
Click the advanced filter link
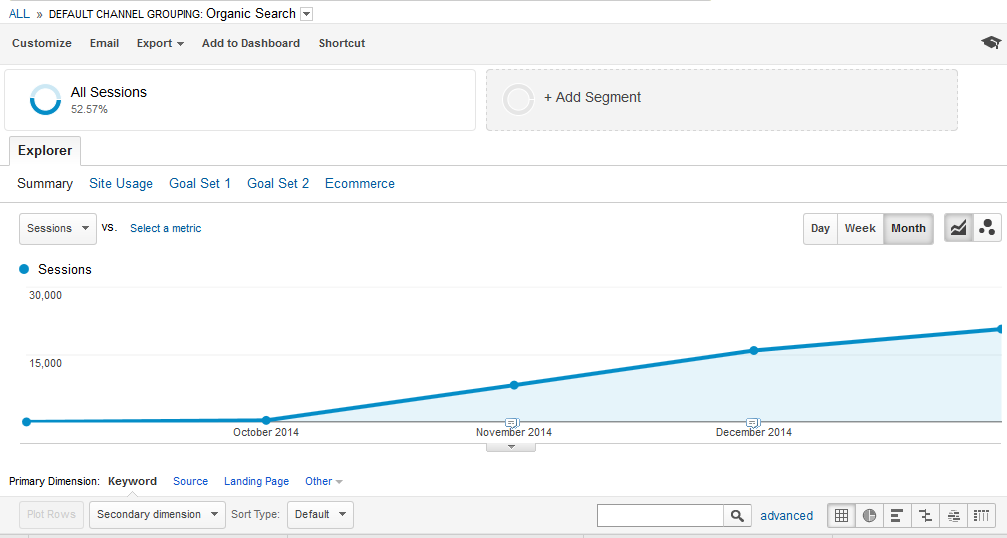pyautogui.click(x=786, y=516)
